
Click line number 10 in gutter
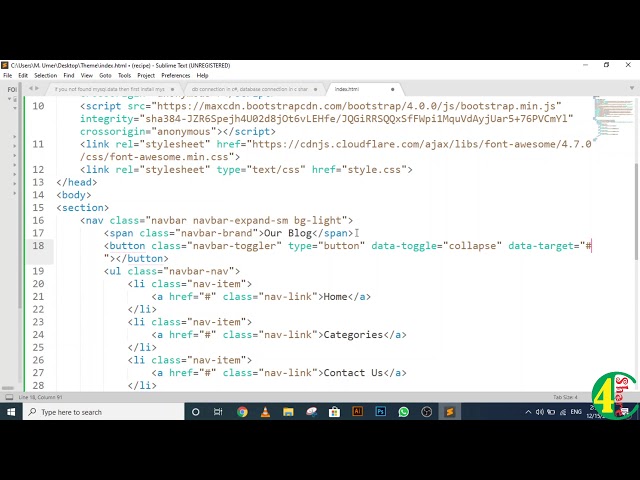[38, 106]
